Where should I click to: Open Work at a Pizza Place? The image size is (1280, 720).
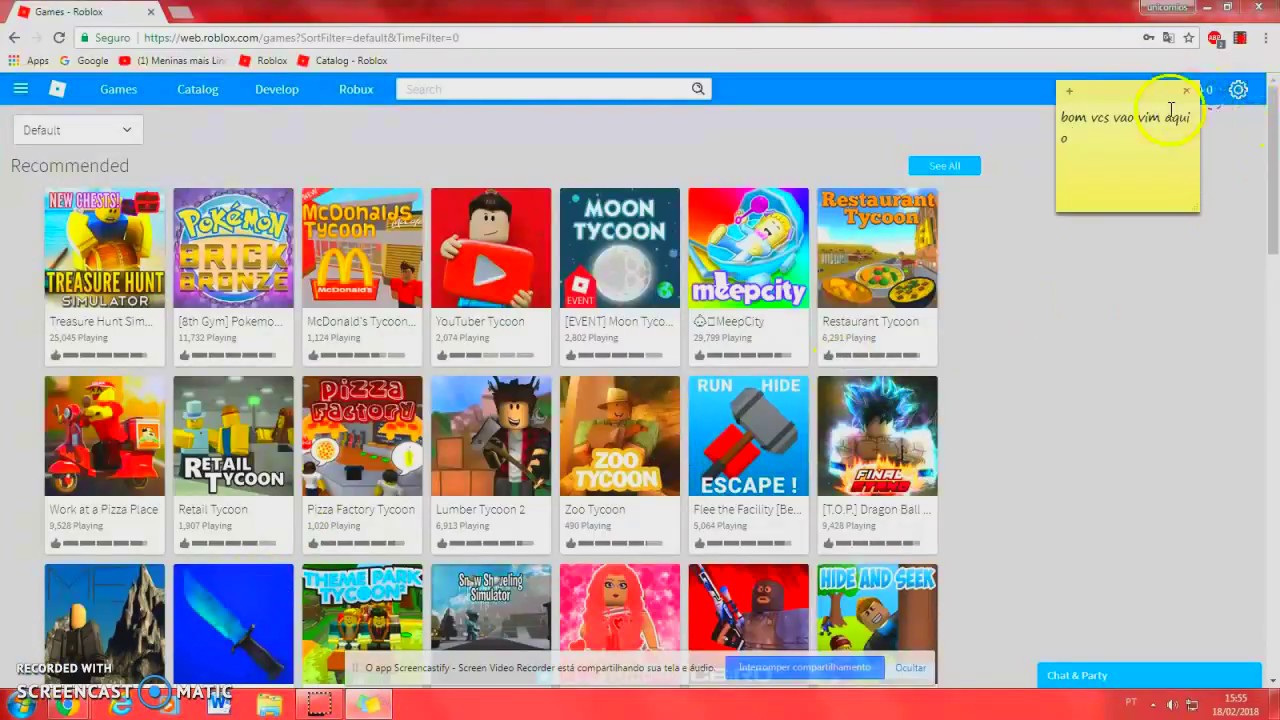click(x=104, y=464)
